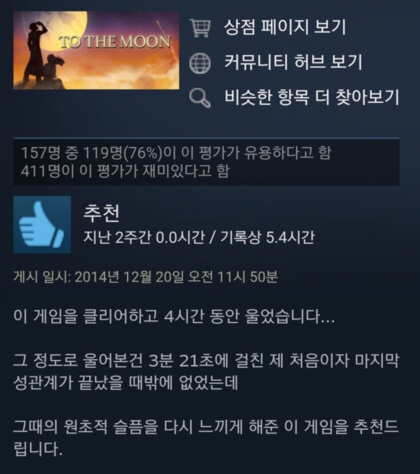420x474 pixels.
Task: Open 커뮤니티 허브 보기 link
Action: tap(293, 62)
